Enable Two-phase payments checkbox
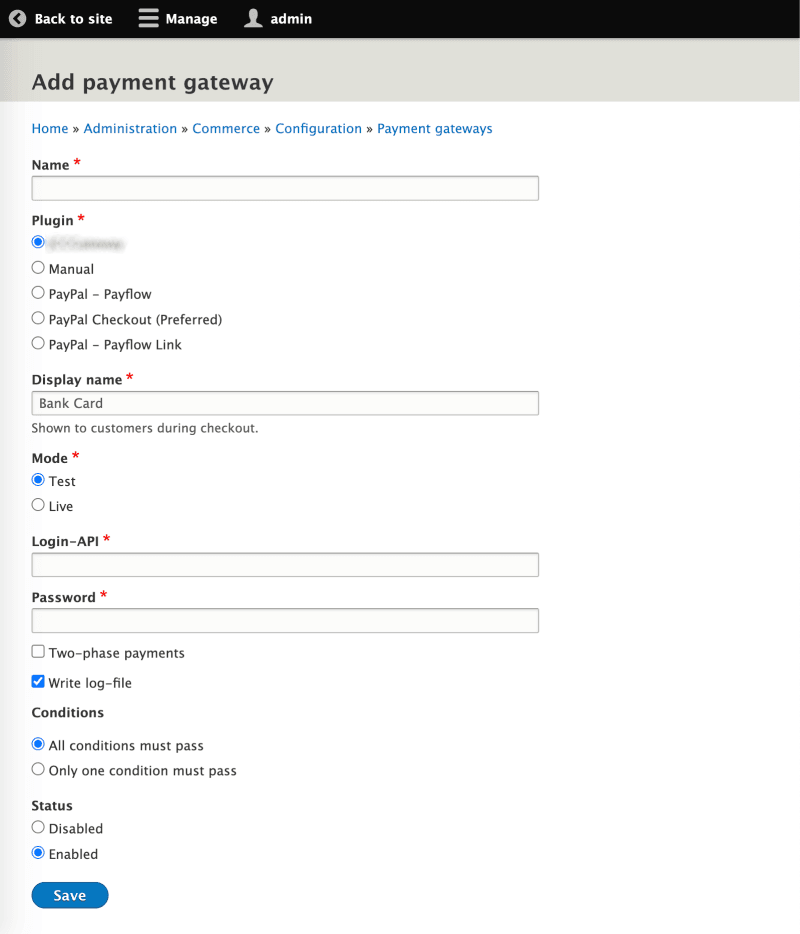The width and height of the screenshot is (800, 934). (38, 652)
